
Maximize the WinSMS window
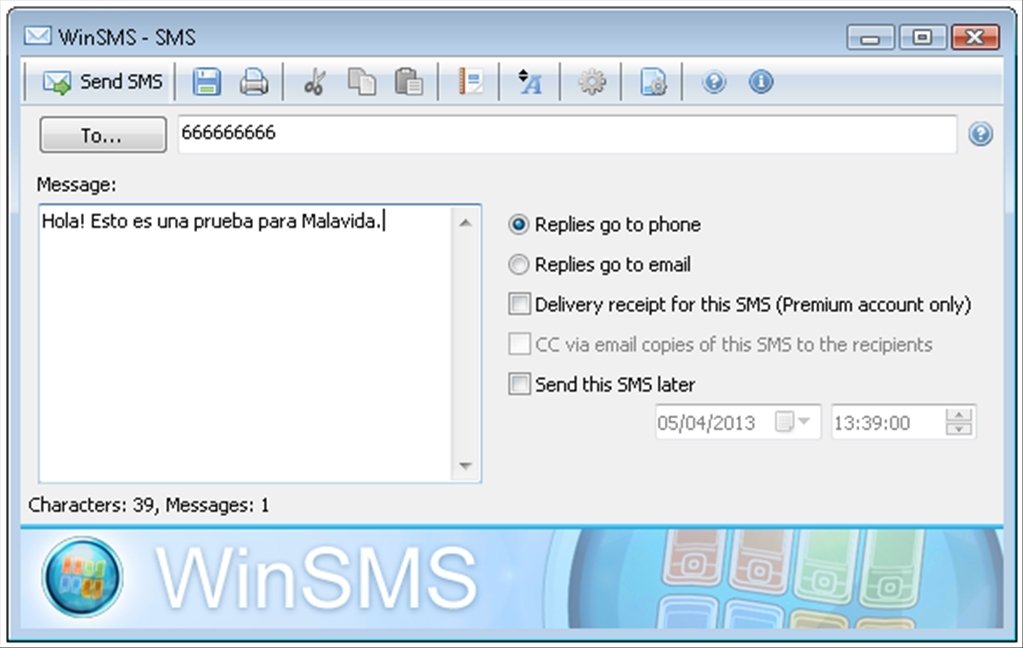tap(922, 37)
